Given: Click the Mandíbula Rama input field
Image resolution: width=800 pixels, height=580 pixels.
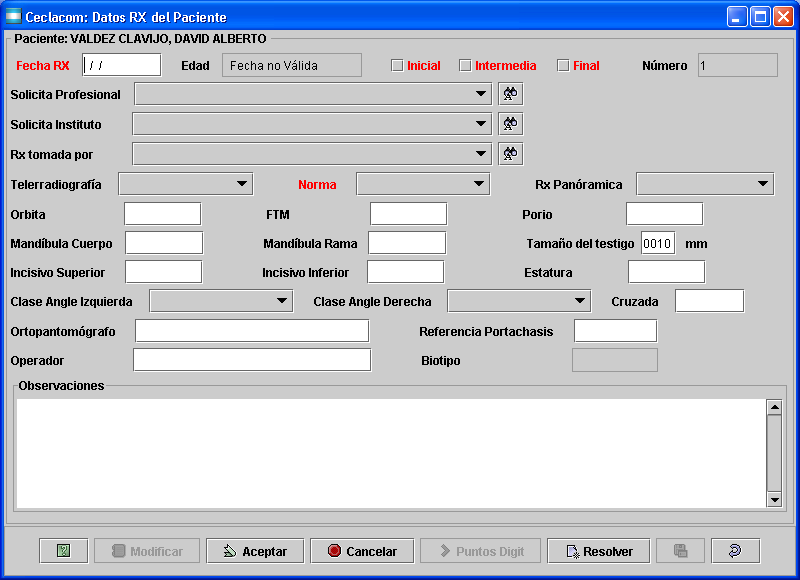Looking at the screenshot, I should (407, 243).
